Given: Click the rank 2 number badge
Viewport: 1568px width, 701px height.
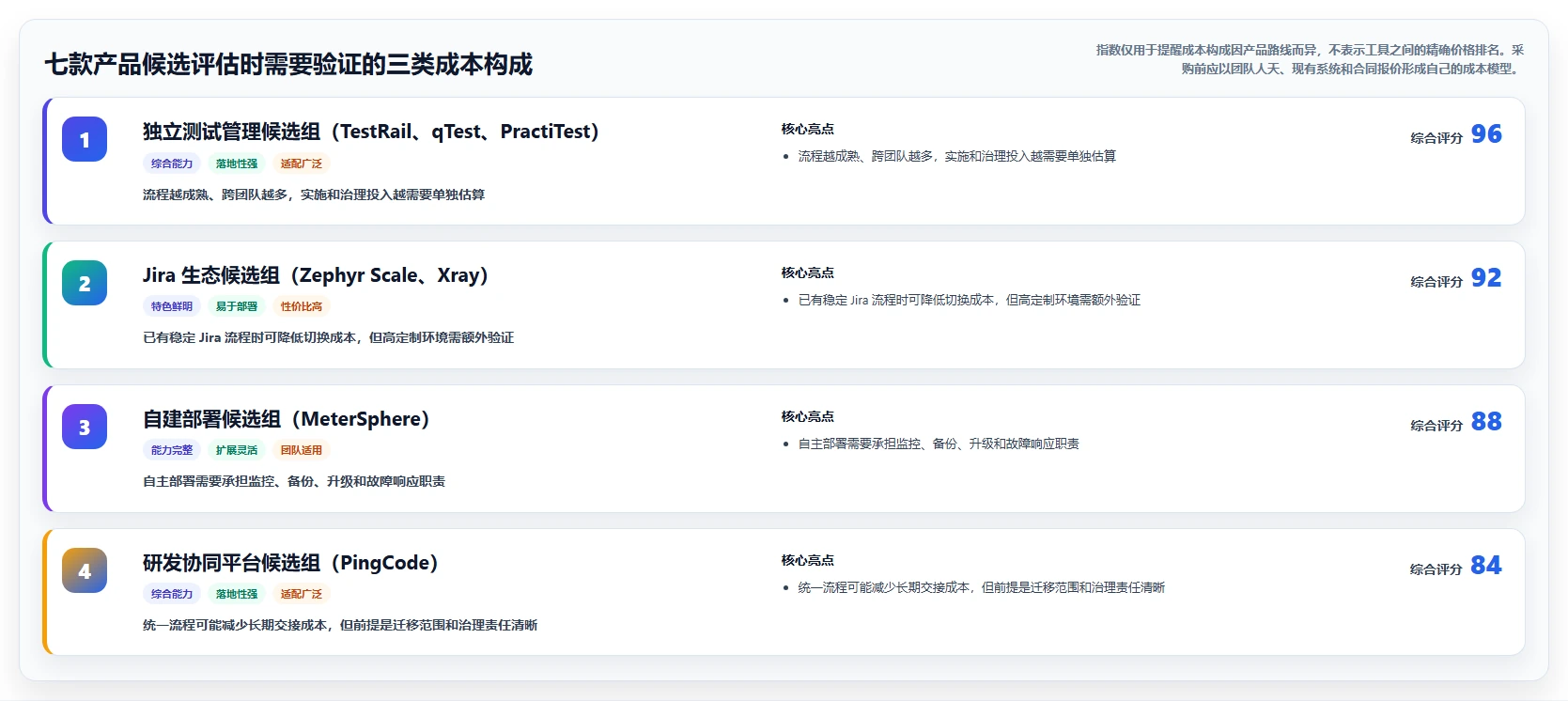Looking at the screenshot, I should 85,283.
